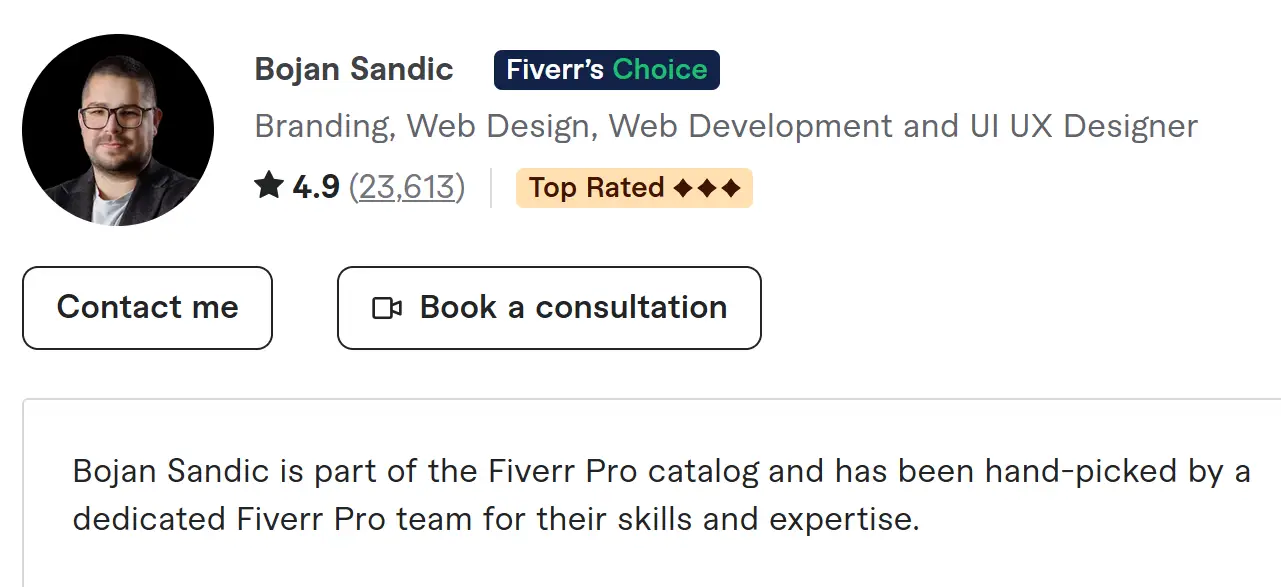Open Bojan Sandic's profile photo

click(x=118, y=130)
